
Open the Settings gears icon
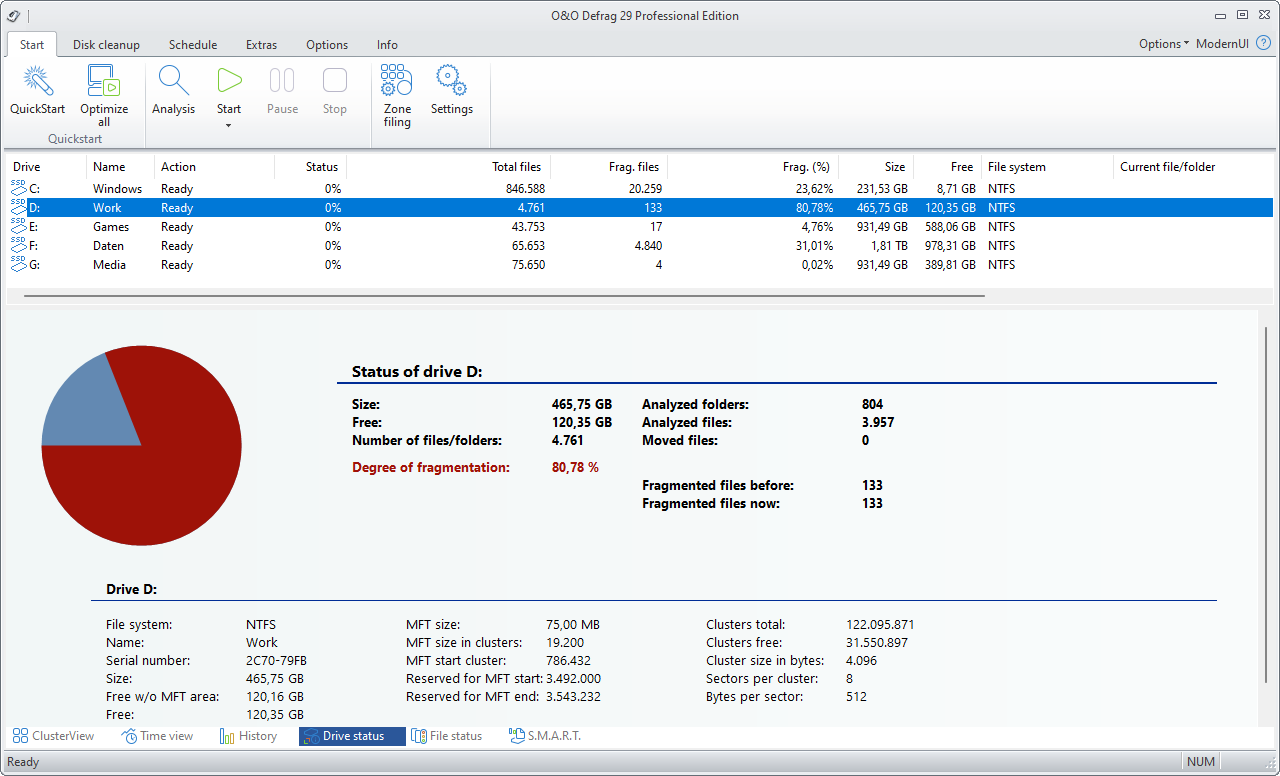pyautogui.click(x=451, y=81)
